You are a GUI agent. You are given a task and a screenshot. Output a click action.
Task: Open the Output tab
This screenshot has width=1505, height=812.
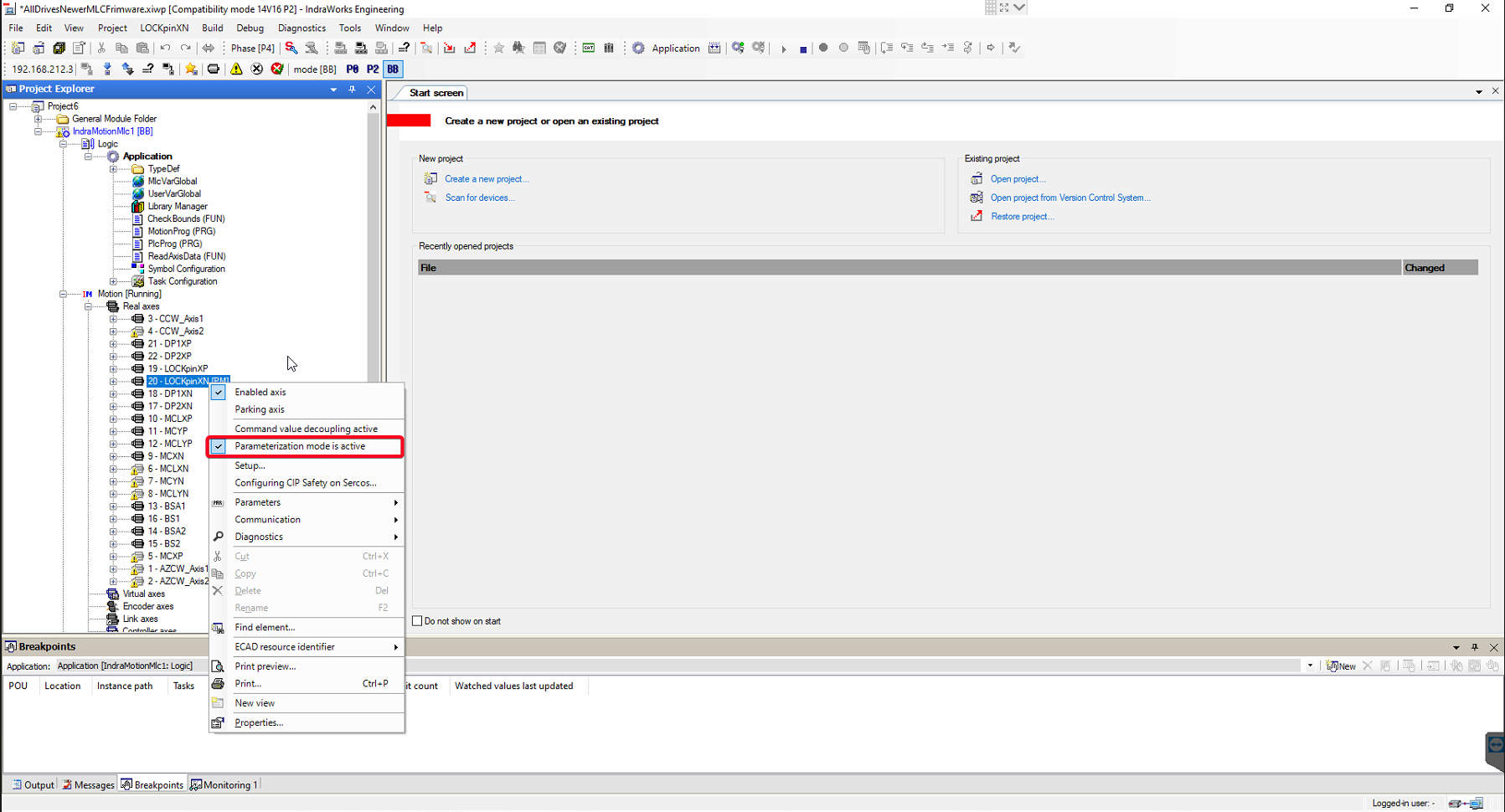pos(33,785)
